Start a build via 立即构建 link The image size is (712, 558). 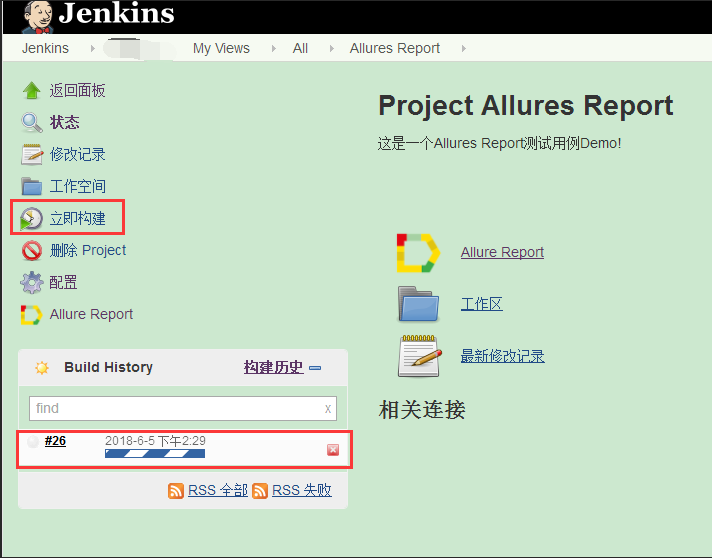78,218
